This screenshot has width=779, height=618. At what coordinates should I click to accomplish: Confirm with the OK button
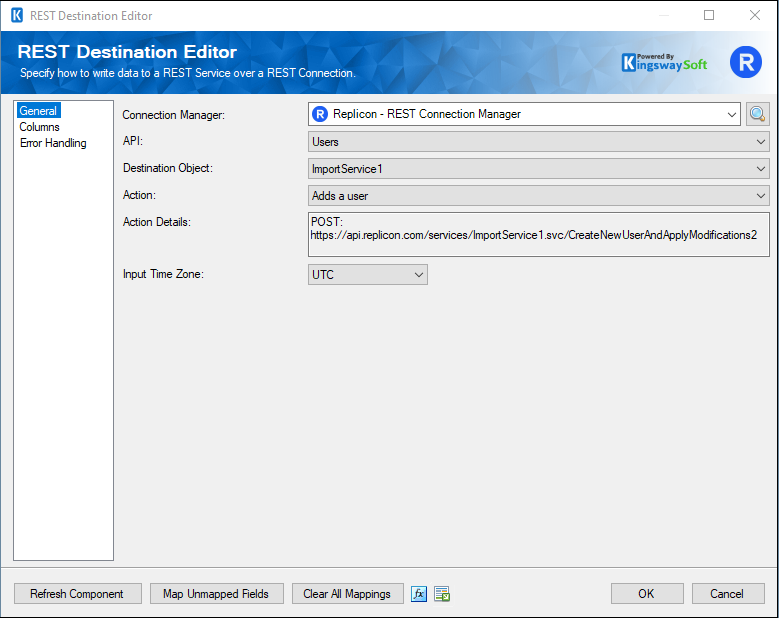tap(647, 594)
